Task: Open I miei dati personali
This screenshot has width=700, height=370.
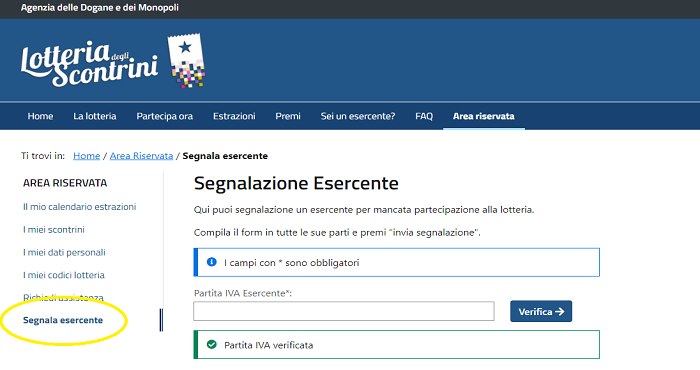Action: (64, 252)
